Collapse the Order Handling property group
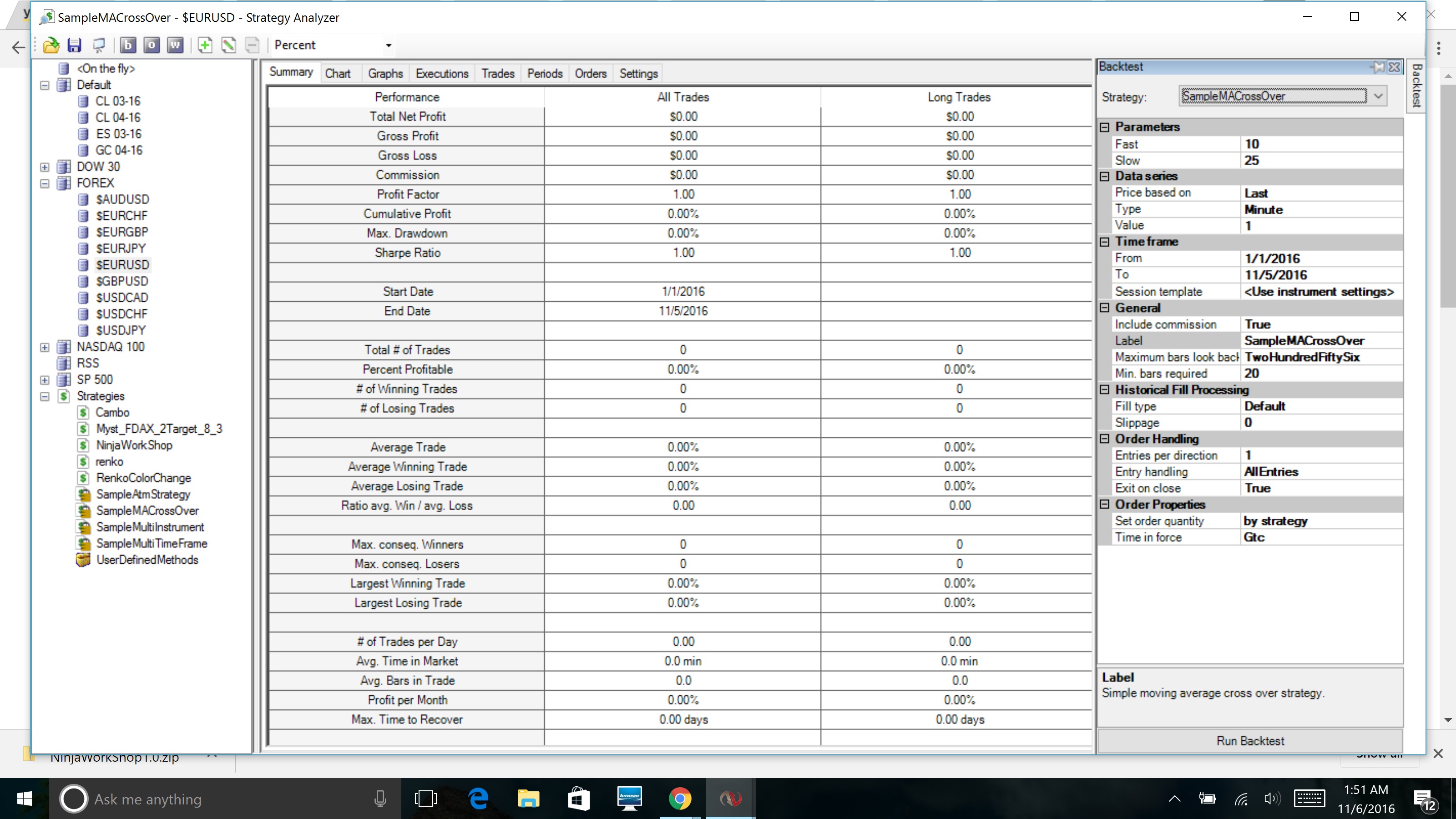 [1105, 439]
